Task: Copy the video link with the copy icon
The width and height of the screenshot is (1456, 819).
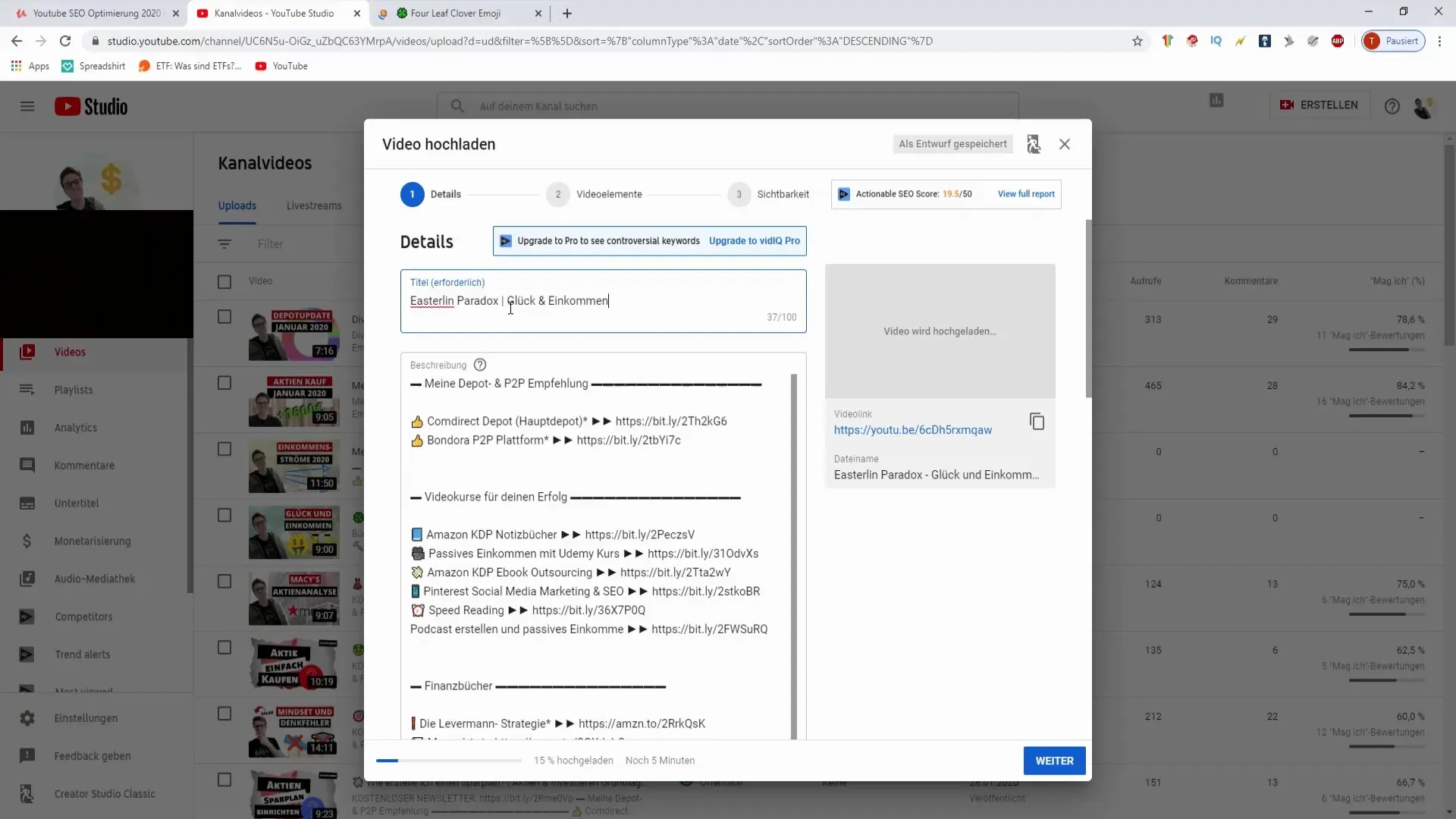Action: point(1037,422)
